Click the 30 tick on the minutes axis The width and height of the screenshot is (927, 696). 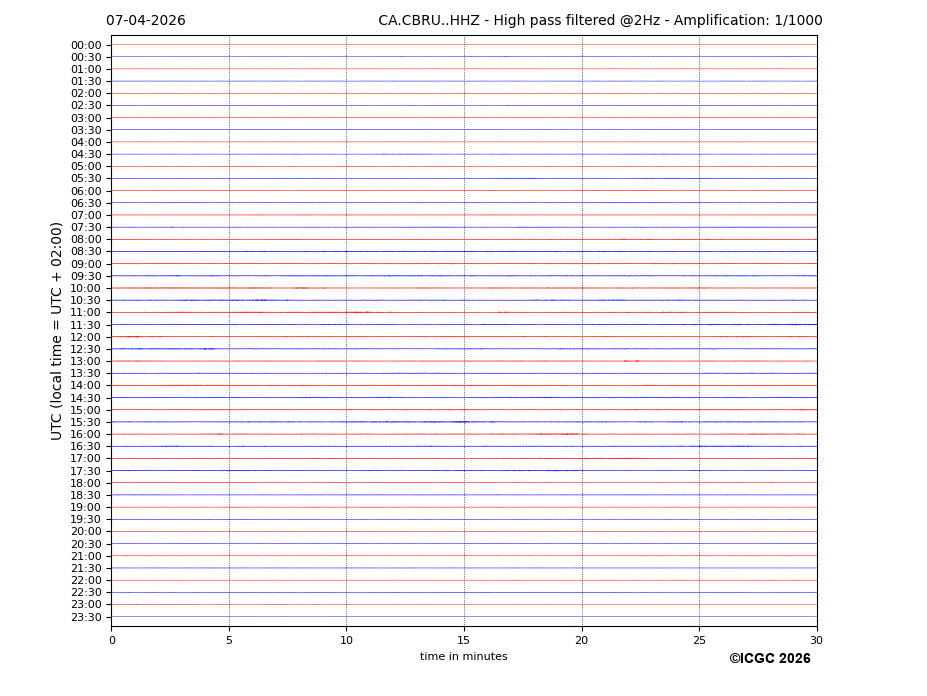(x=816, y=640)
